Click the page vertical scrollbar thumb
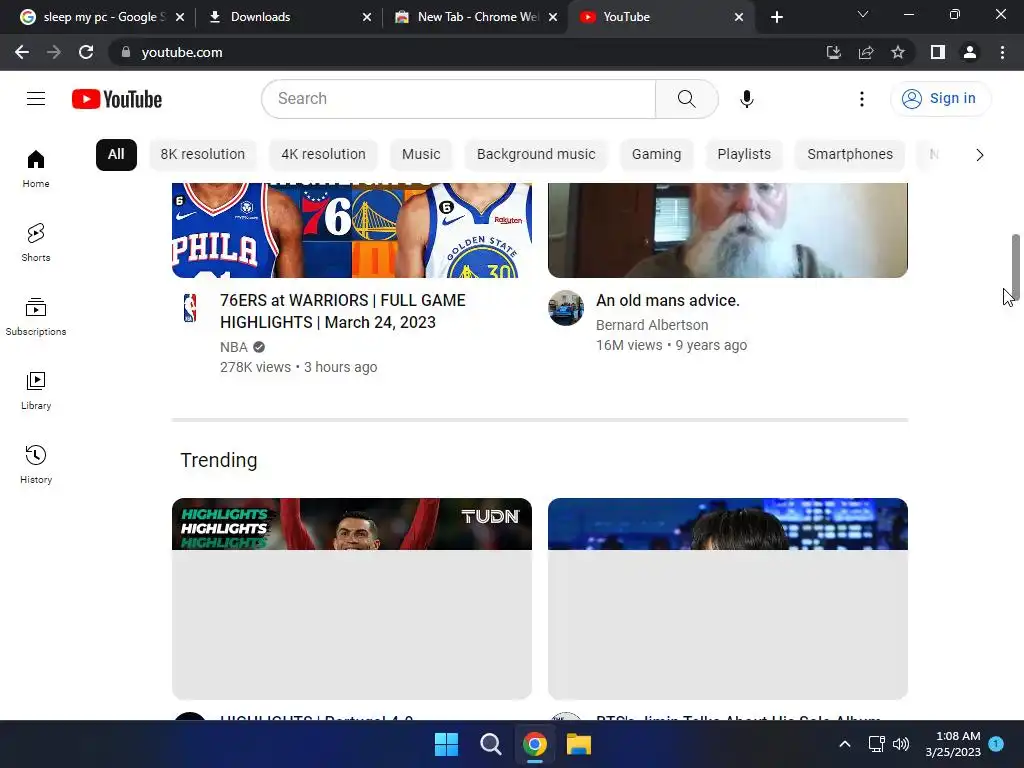Viewport: 1024px width, 768px height. click(x=1016, y=267)
